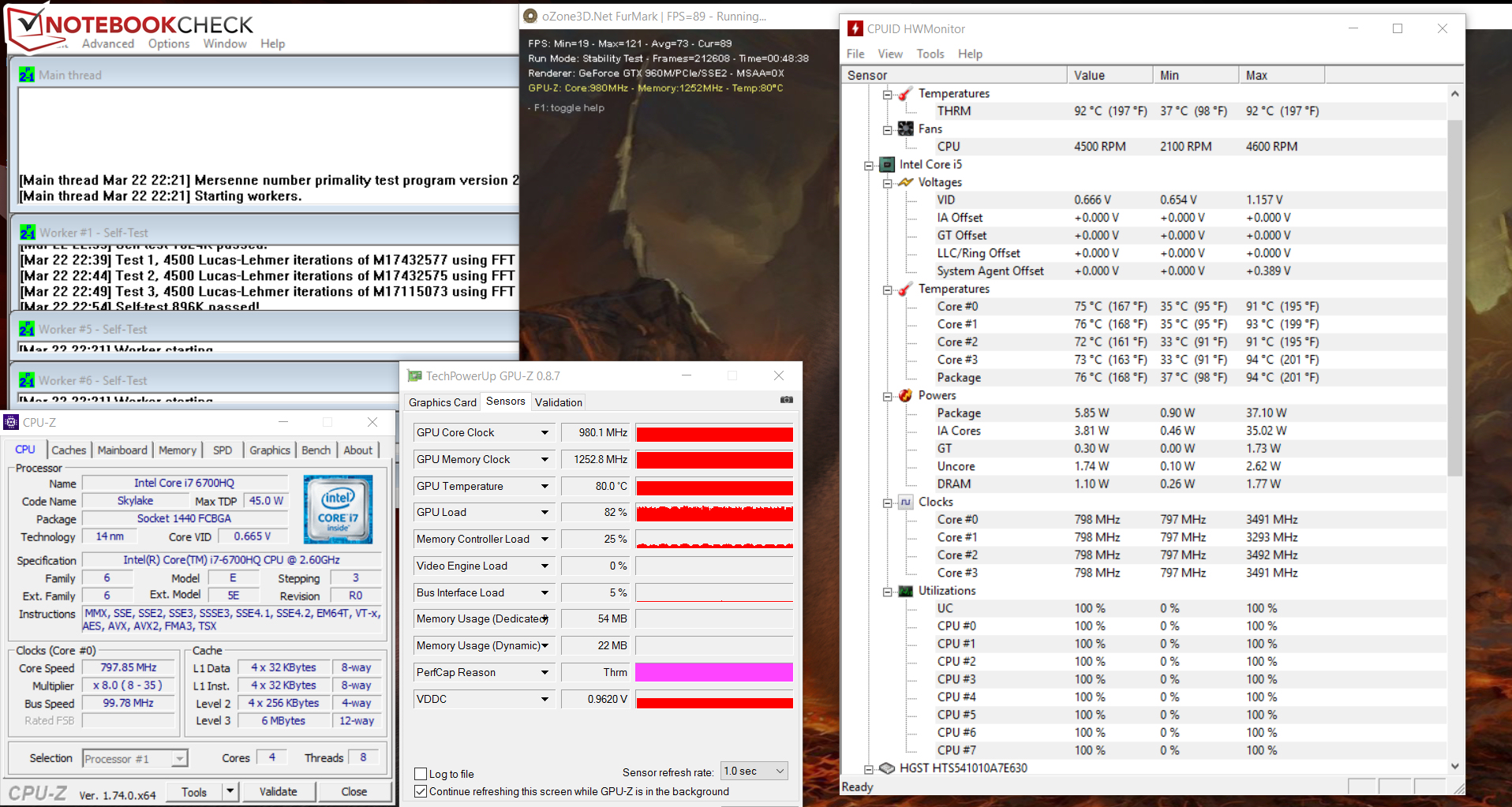
Task: Click the Max column header in HWMonitor
Action: pos(1282,75)
